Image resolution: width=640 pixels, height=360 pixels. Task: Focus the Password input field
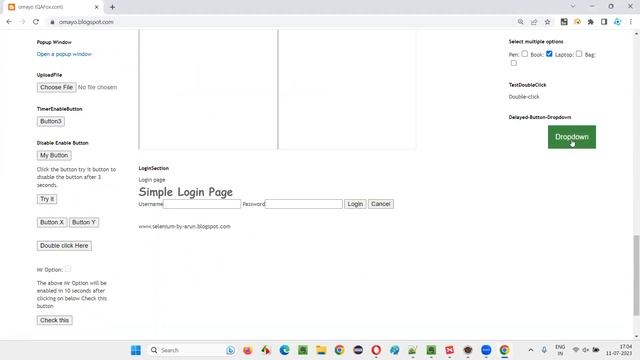[x=304, y=204]
